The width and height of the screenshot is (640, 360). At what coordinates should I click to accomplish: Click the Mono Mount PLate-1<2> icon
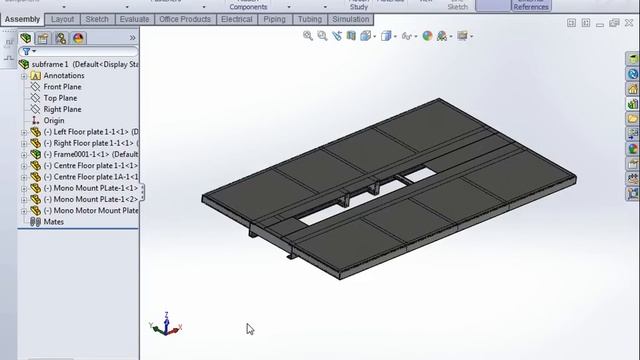point(36,199)
